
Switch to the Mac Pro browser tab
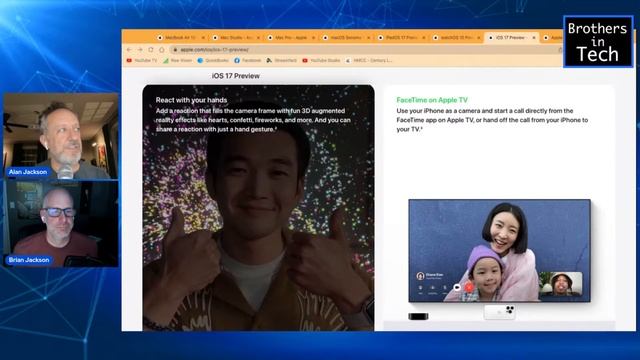point(291,38)
